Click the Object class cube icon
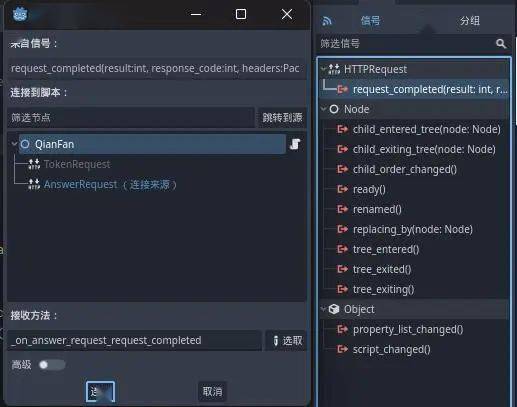Image resolution: width=517 pixels, height=407 pixels. pos(334,309)
